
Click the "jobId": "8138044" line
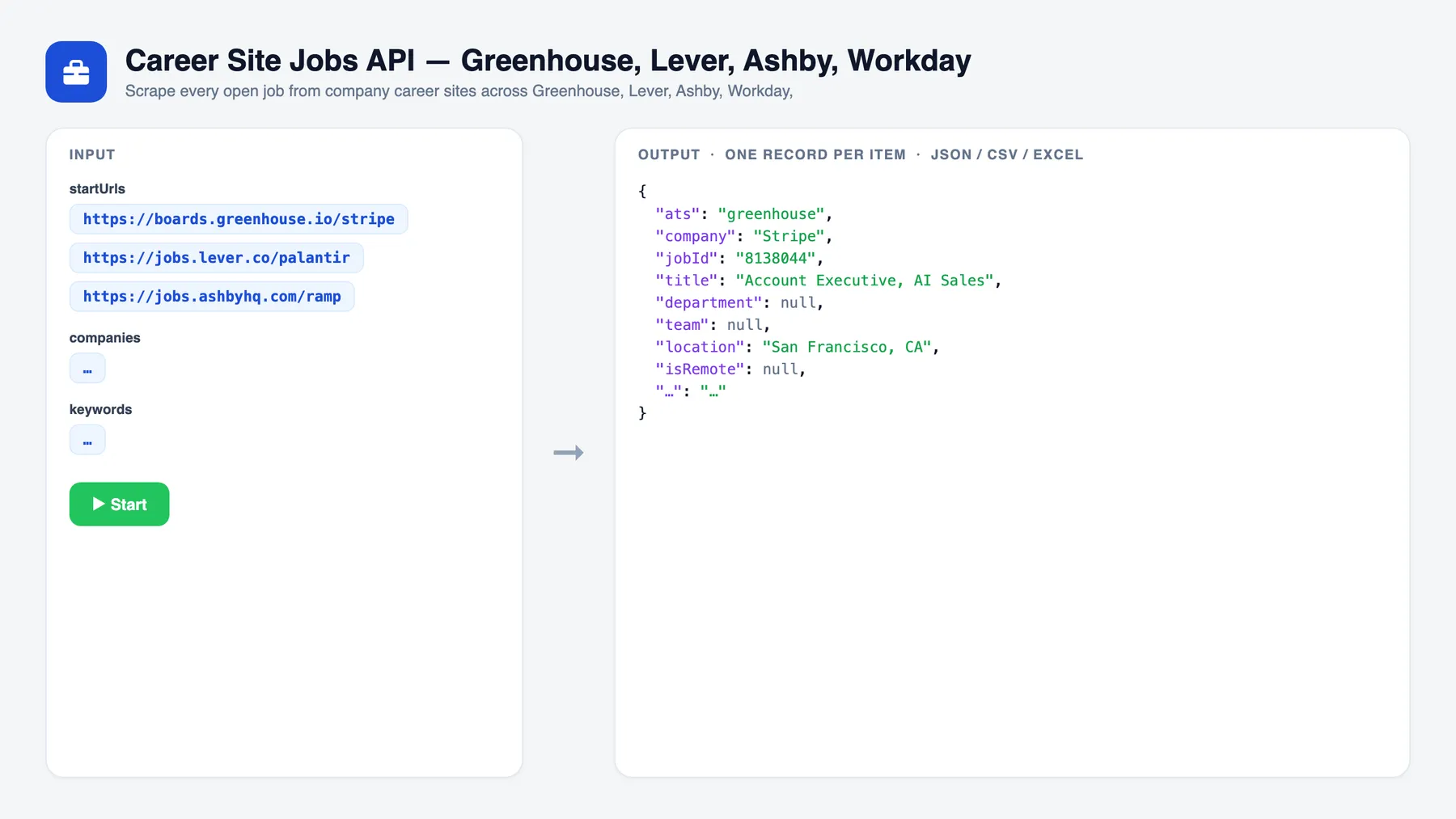tap(739, 259)
